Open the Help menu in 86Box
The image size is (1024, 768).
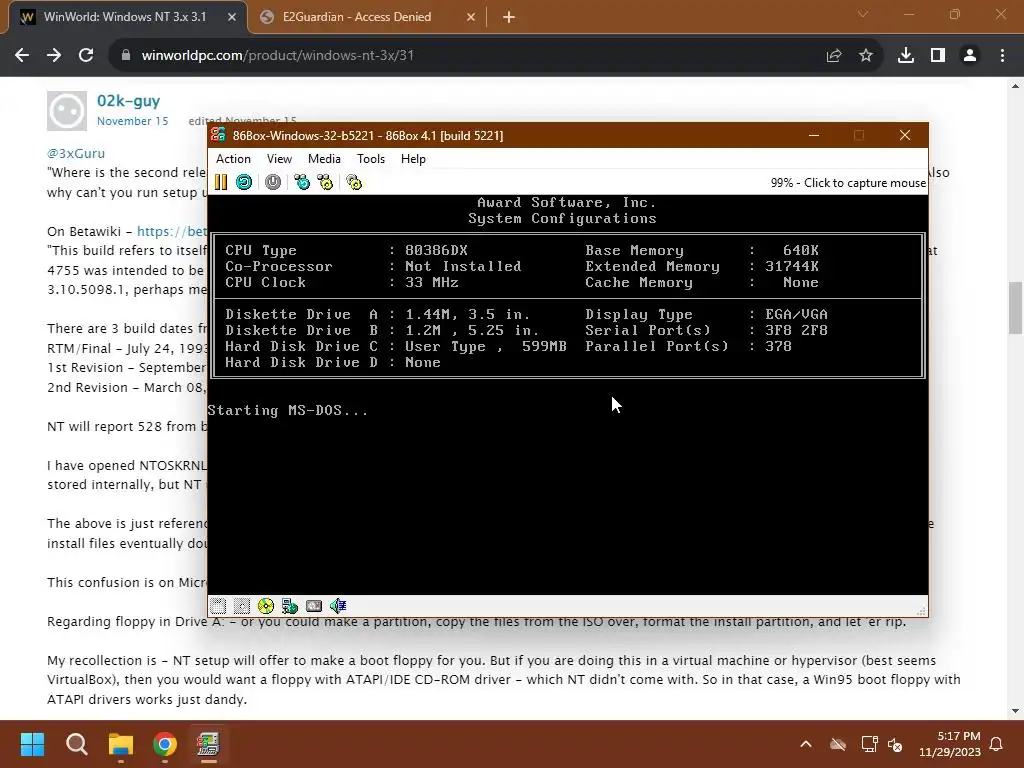(413, 159)
